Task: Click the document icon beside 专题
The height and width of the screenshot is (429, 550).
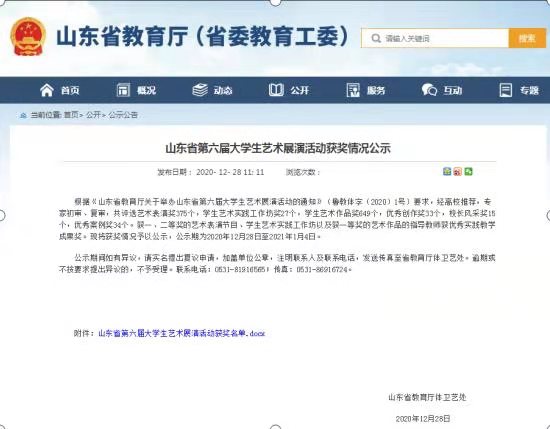Action: pos(506,90)
